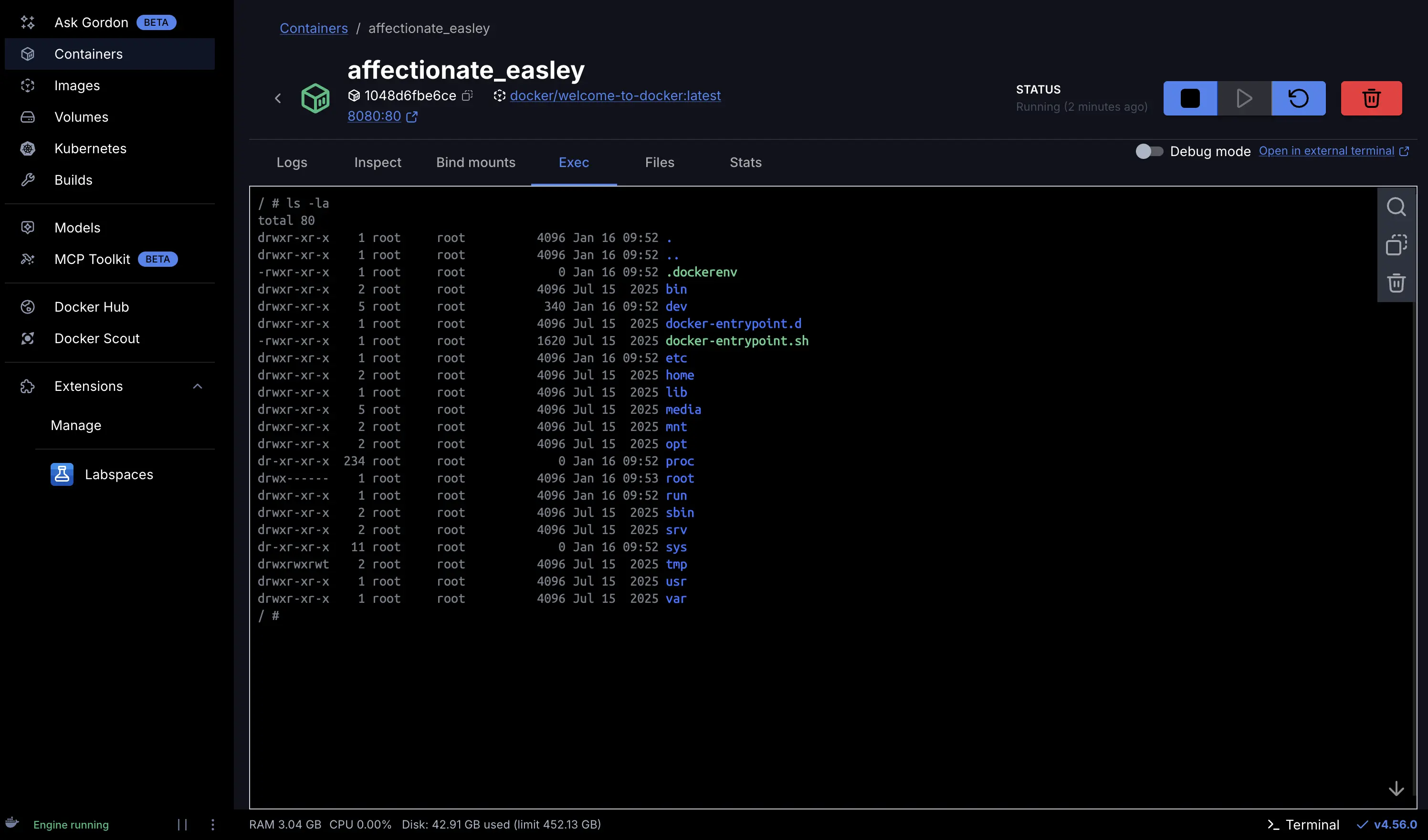Viewport: 1428px width, 840px height.
Task: Open the Images section
Action: [x=78, y=85]
